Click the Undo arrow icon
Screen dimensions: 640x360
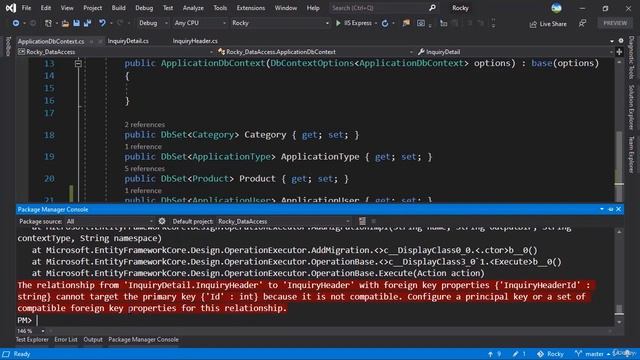click(102, 23)
